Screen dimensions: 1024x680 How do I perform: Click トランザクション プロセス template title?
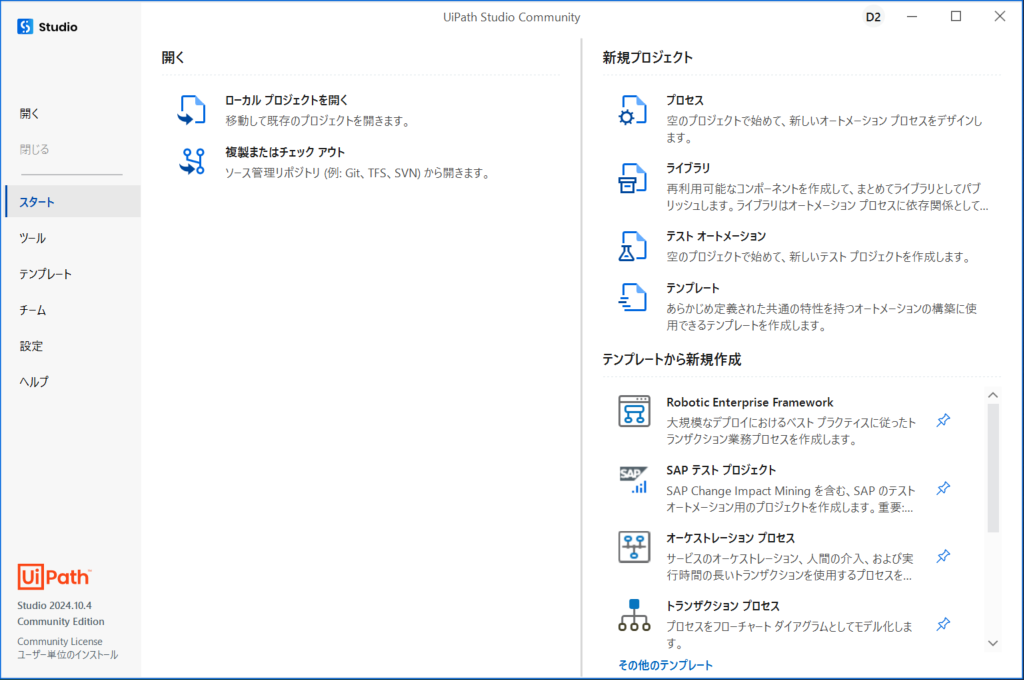(723, 606)
